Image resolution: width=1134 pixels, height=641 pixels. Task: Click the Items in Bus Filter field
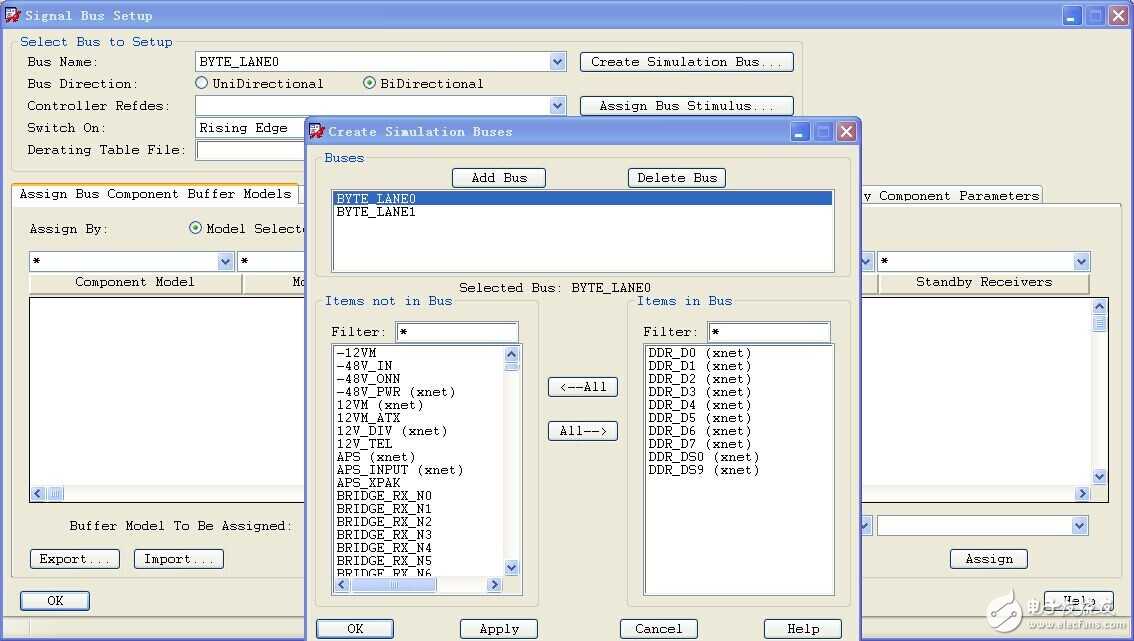pyautogui.click(x=768, y=332)
